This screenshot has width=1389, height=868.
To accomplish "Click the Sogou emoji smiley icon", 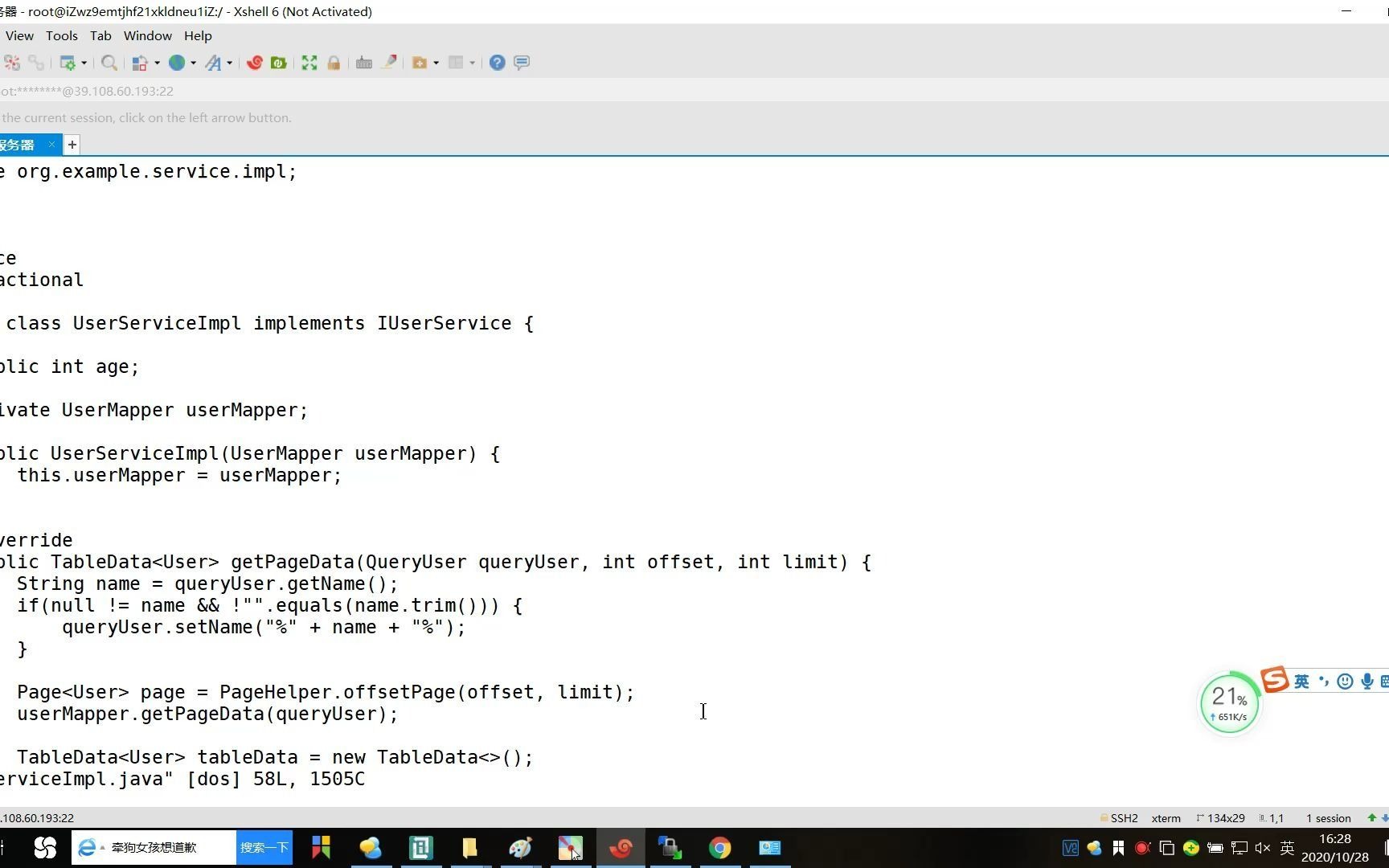I will click(1345, 682).
